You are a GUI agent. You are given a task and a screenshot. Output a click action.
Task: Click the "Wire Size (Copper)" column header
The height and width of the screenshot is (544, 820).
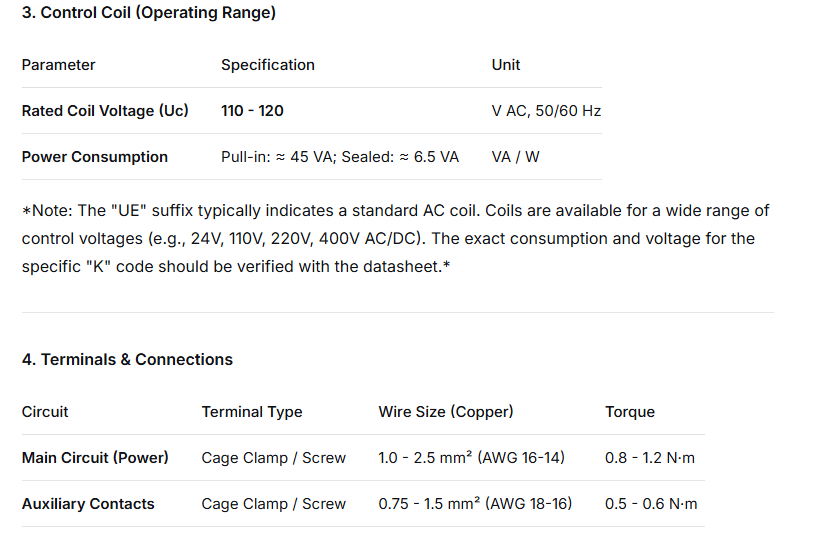coord(446,412)
